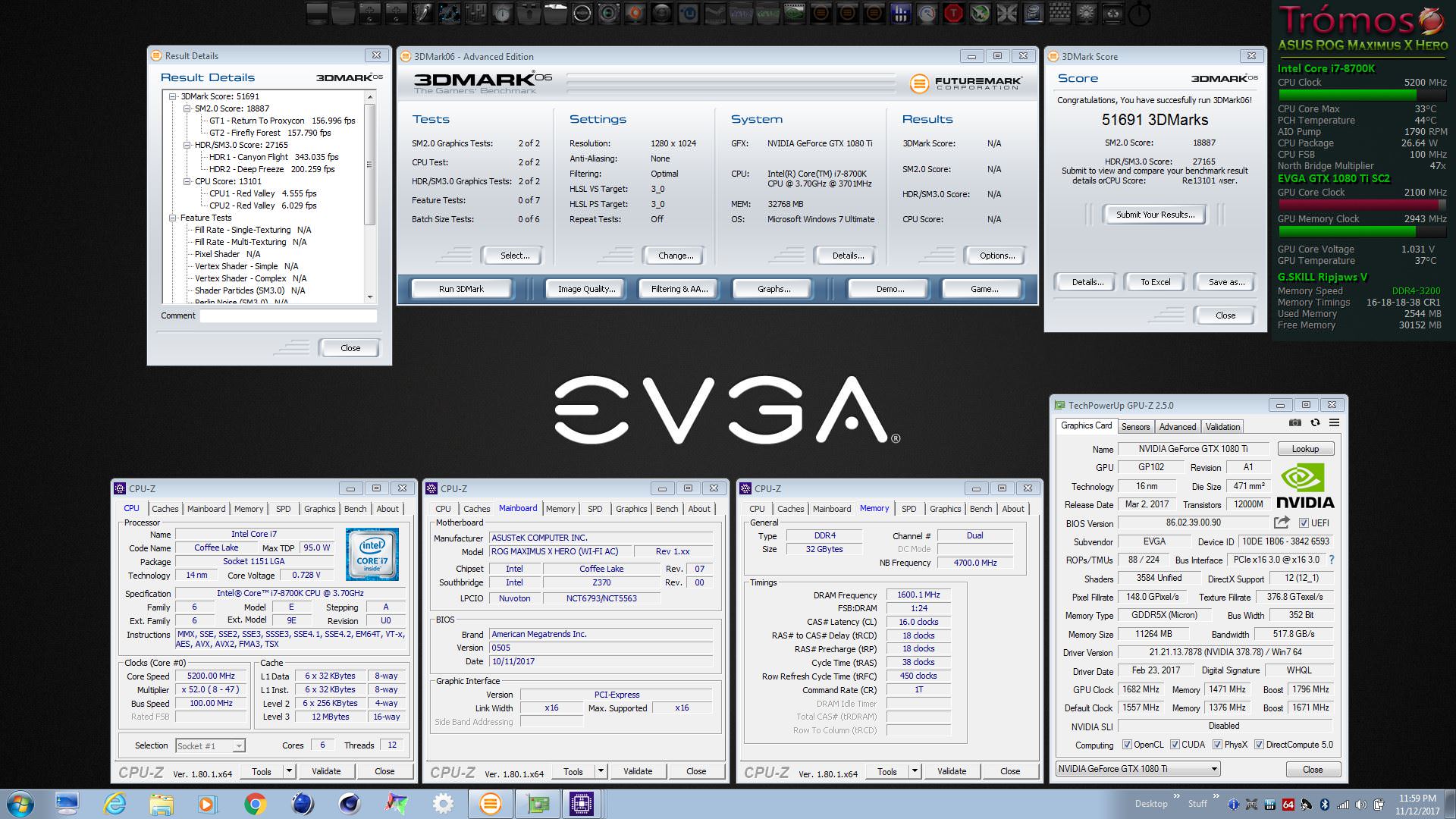
Task: Click green NVIDIA icon in top dock
Action: 794,13
